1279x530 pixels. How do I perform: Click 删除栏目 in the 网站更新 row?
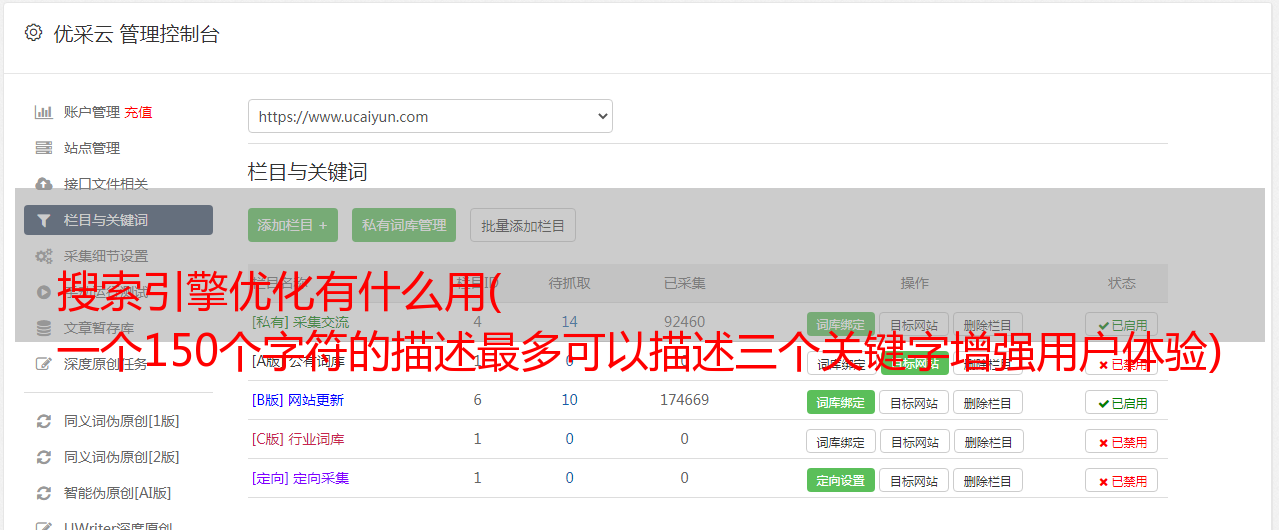pyautogui.click(x=988, y=402)
